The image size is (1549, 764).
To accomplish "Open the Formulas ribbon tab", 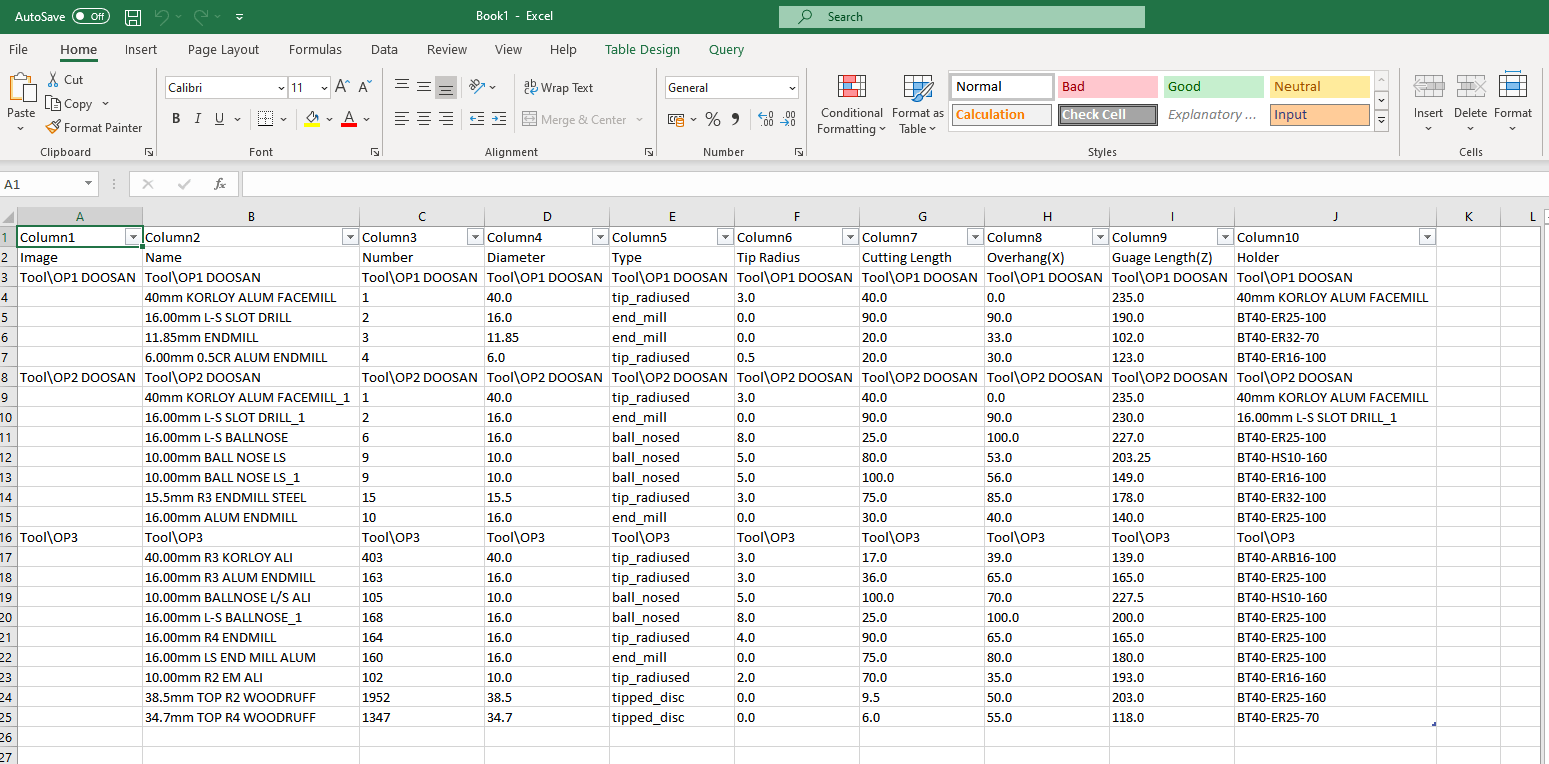I will point(315,49).
